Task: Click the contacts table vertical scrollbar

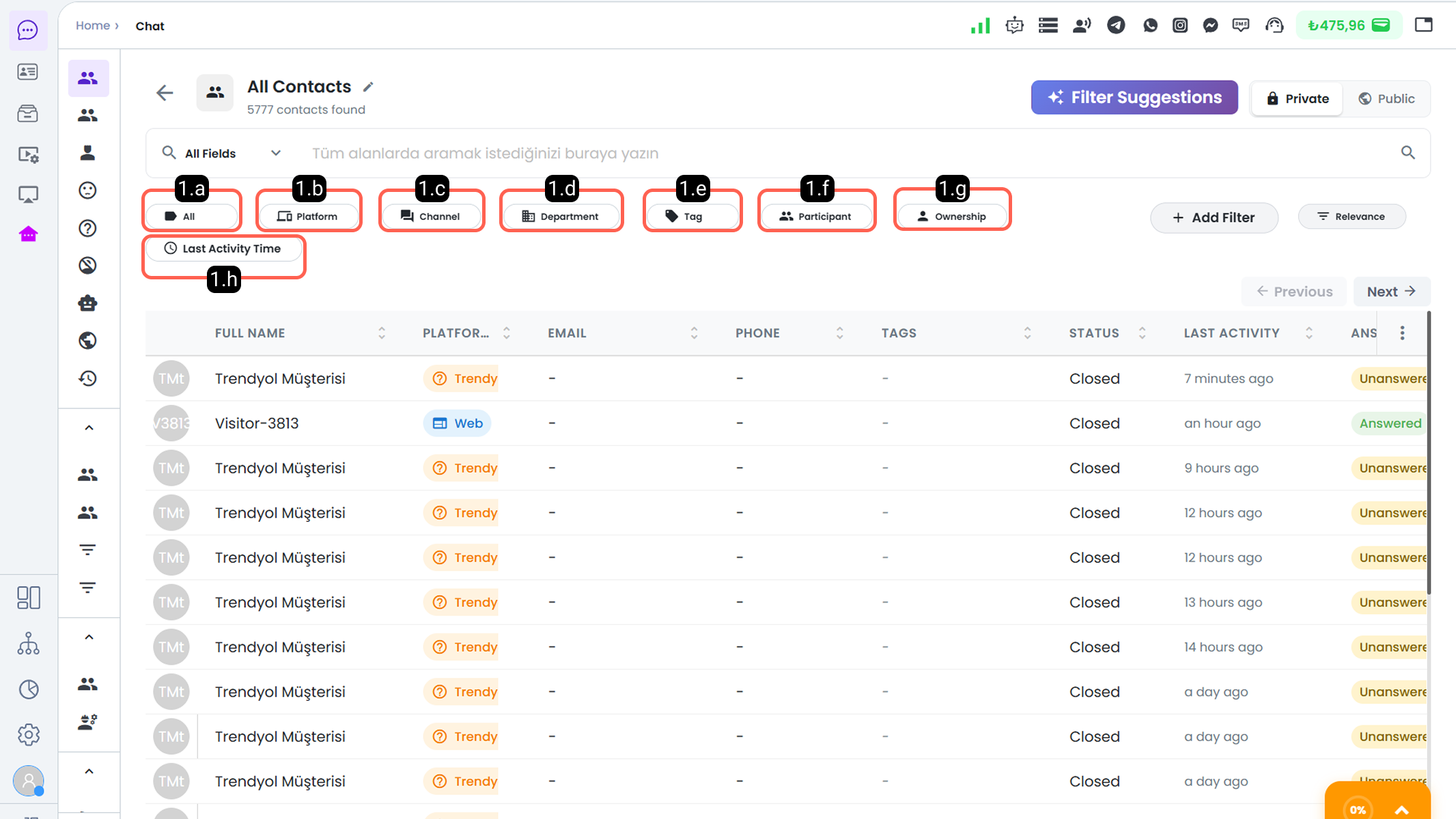Action: [1429, 454]
